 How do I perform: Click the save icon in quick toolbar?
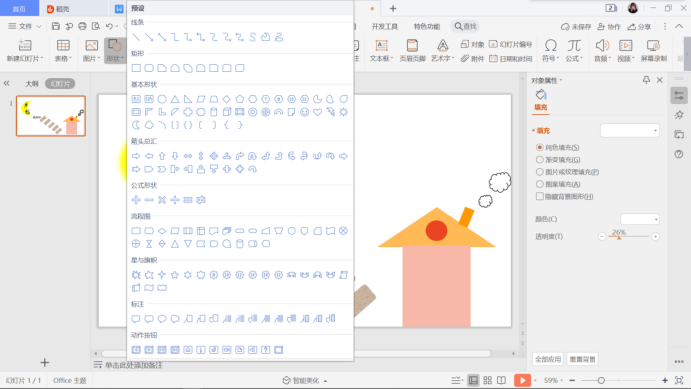point(56,26)
